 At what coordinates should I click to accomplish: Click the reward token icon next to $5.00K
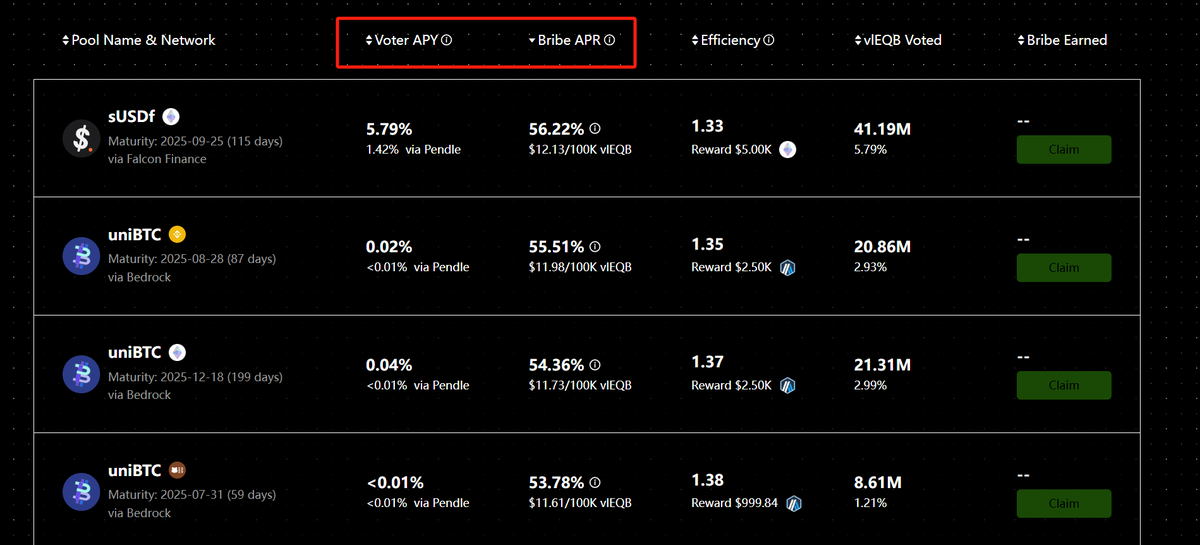(788, 150)
